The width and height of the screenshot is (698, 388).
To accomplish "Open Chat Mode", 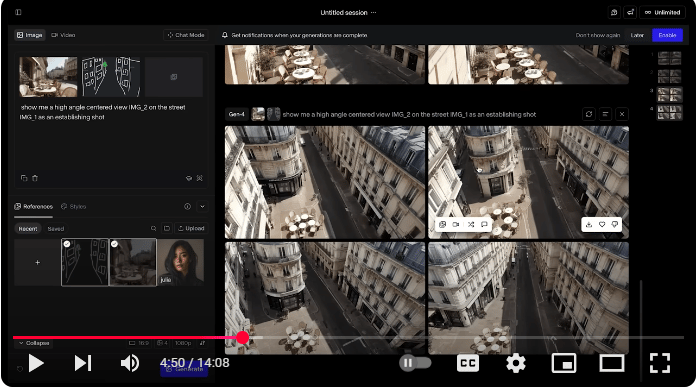I will click(186, 35).
